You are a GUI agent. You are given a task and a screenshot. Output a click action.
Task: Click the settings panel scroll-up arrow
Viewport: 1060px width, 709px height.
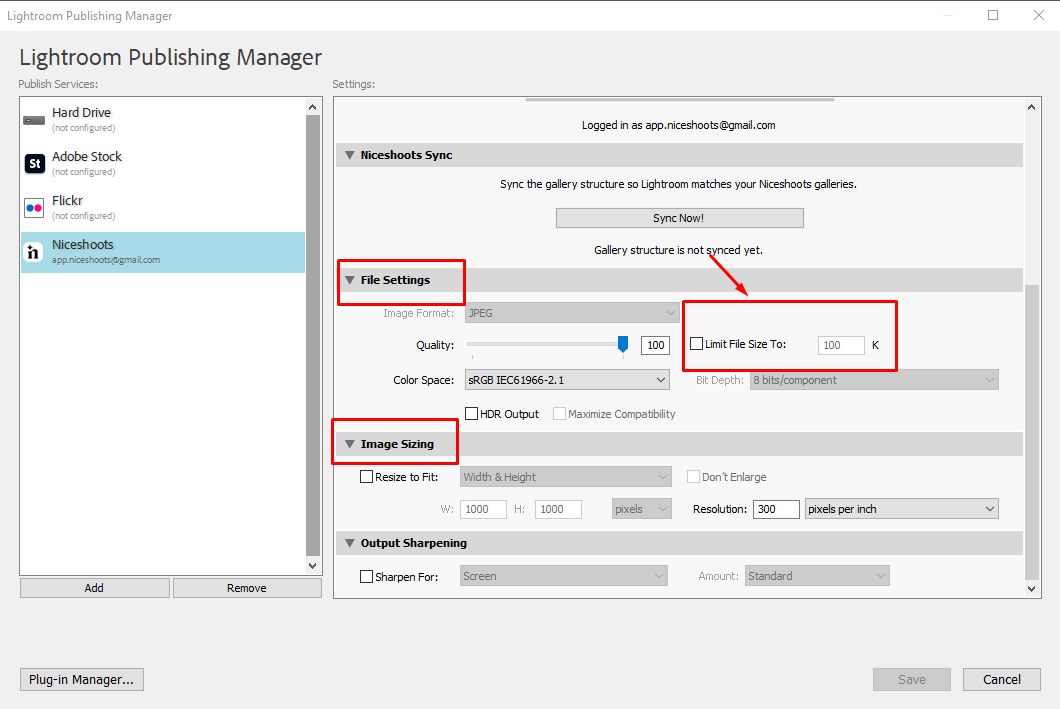pos(1032,107)
